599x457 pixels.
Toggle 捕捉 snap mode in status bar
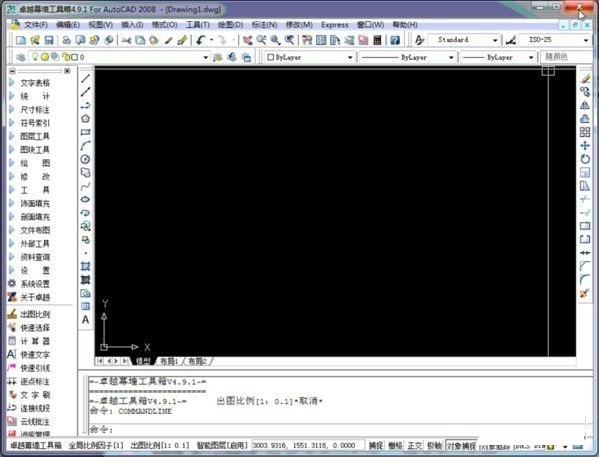click(376, 446)
